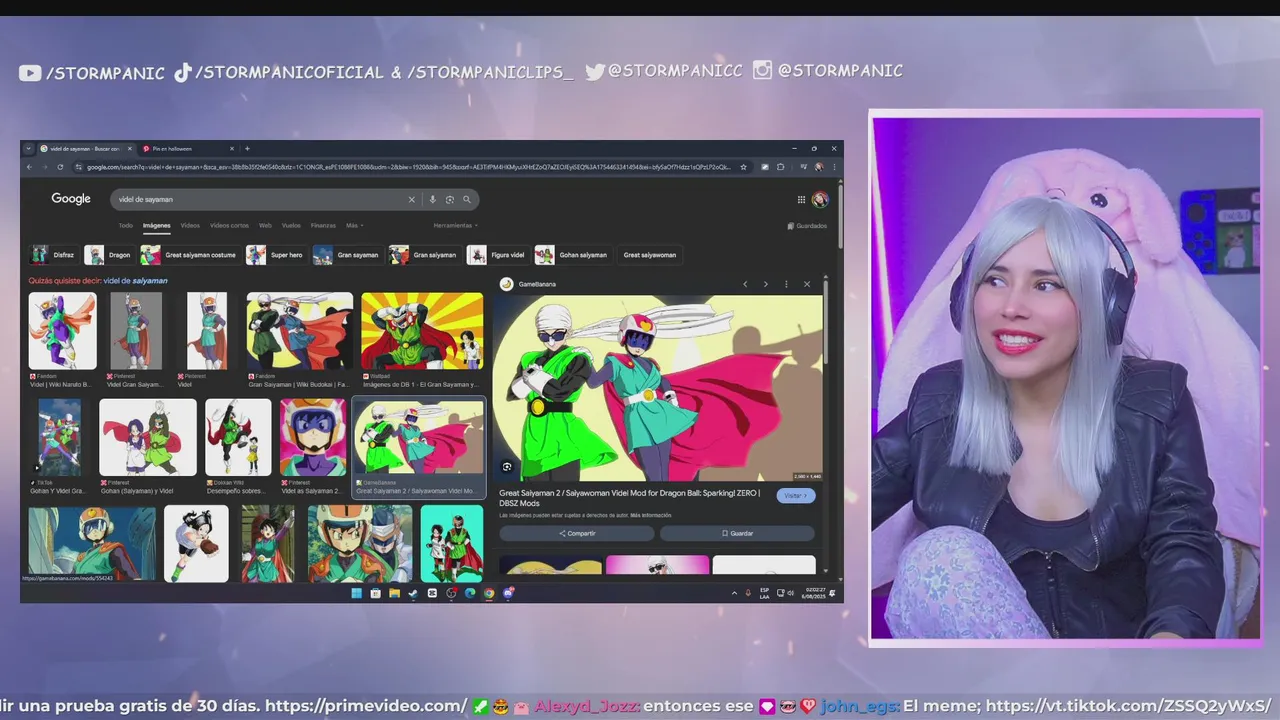Click the 'Visitar' button
1280x720 pixels.
[x=796, y=496]
